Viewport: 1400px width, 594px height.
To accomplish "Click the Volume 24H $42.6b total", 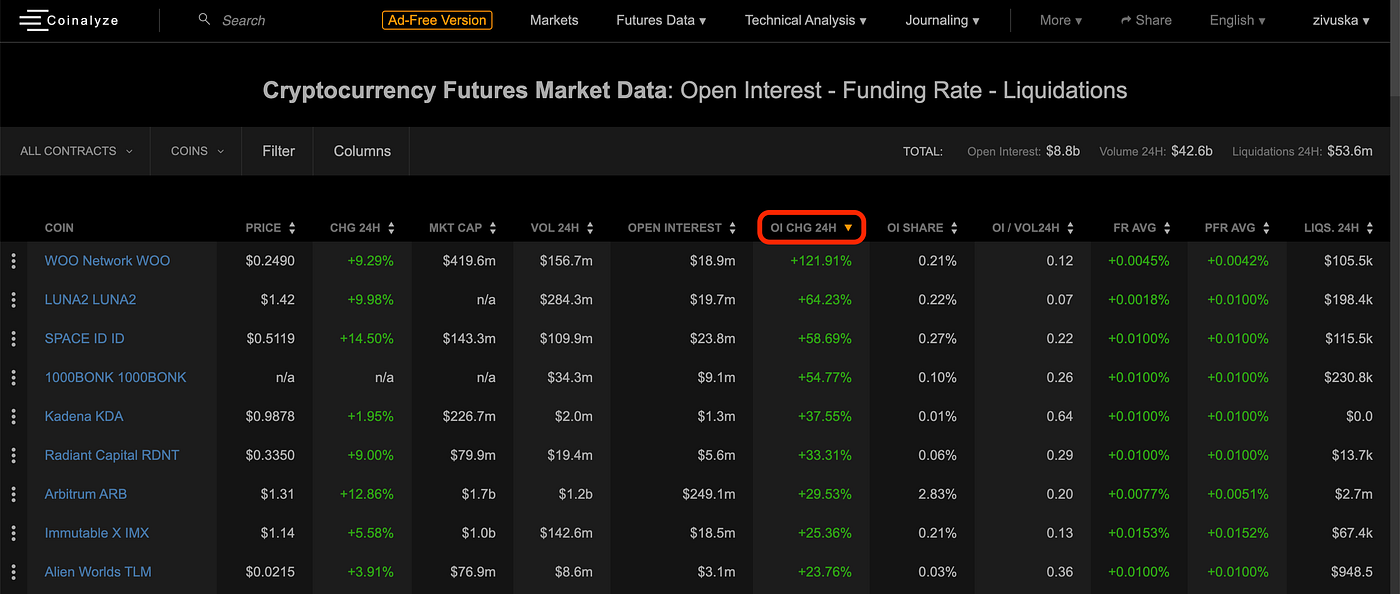I will pos(1191,151).
